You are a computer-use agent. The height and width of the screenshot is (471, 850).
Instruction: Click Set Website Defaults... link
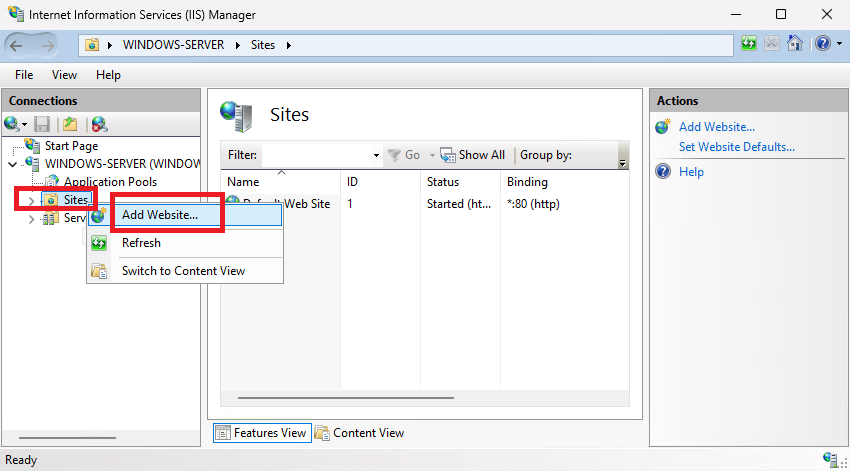[737, 147]
